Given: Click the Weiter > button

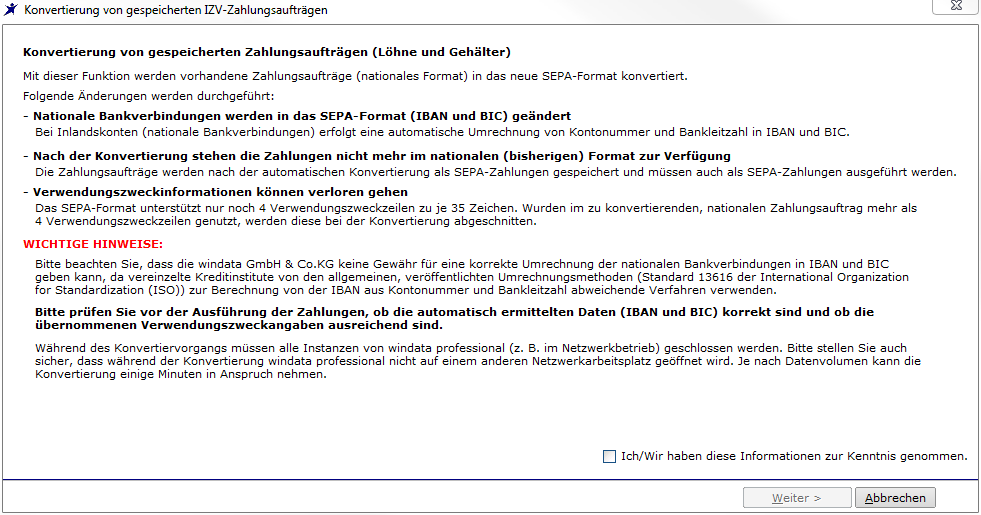Looking at the screenshot, I should (x=797, y=498).
